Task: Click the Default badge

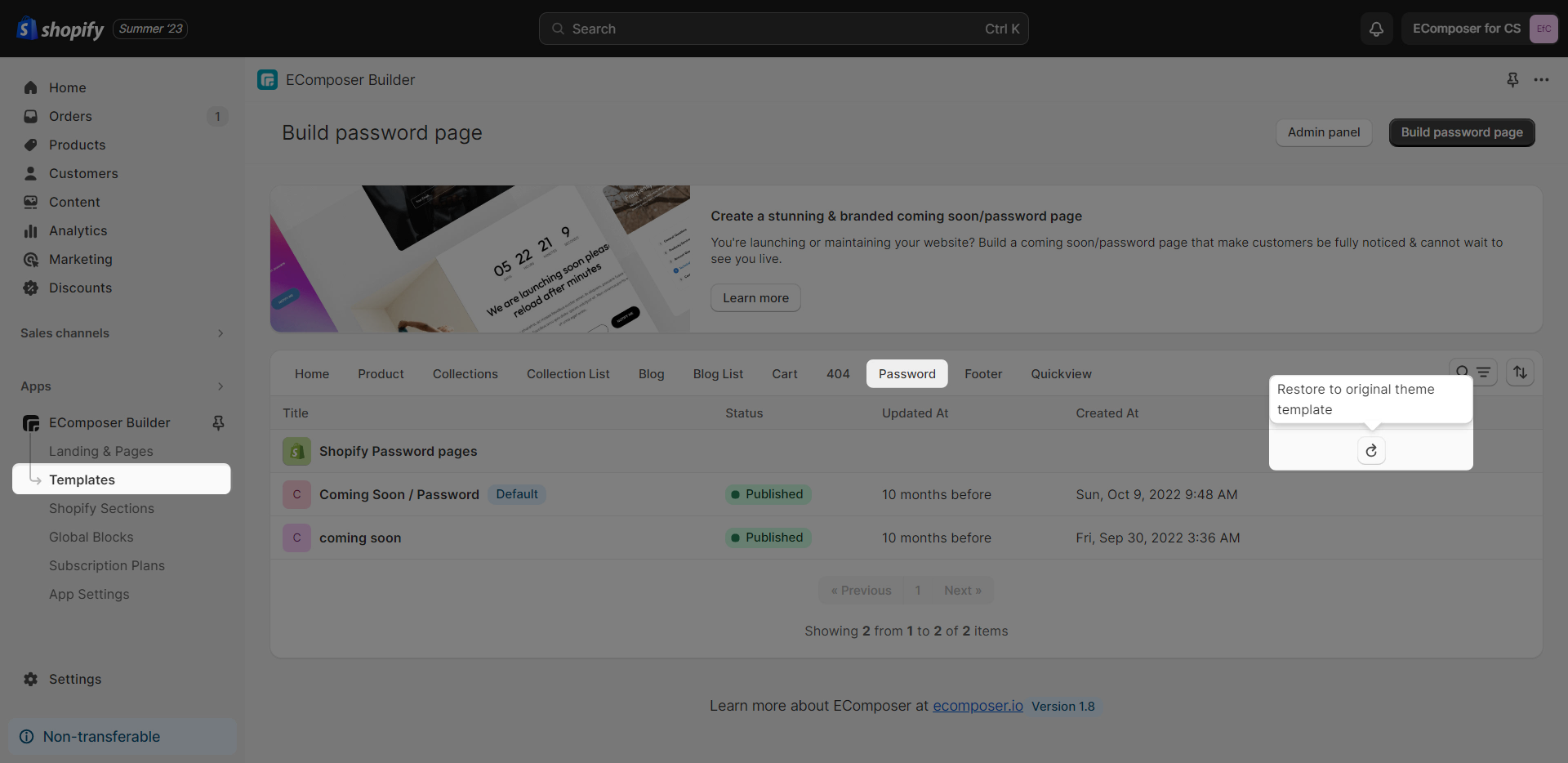Action: [517, 494]
